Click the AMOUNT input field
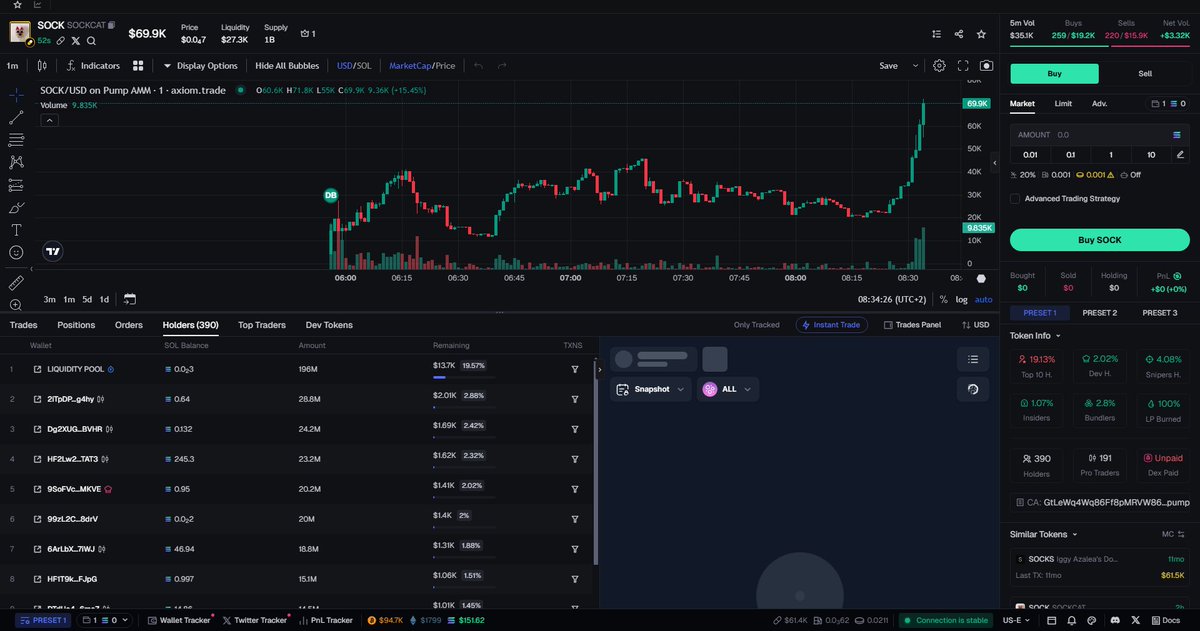The image size is (1200, 631). [x=1099, y=134]
